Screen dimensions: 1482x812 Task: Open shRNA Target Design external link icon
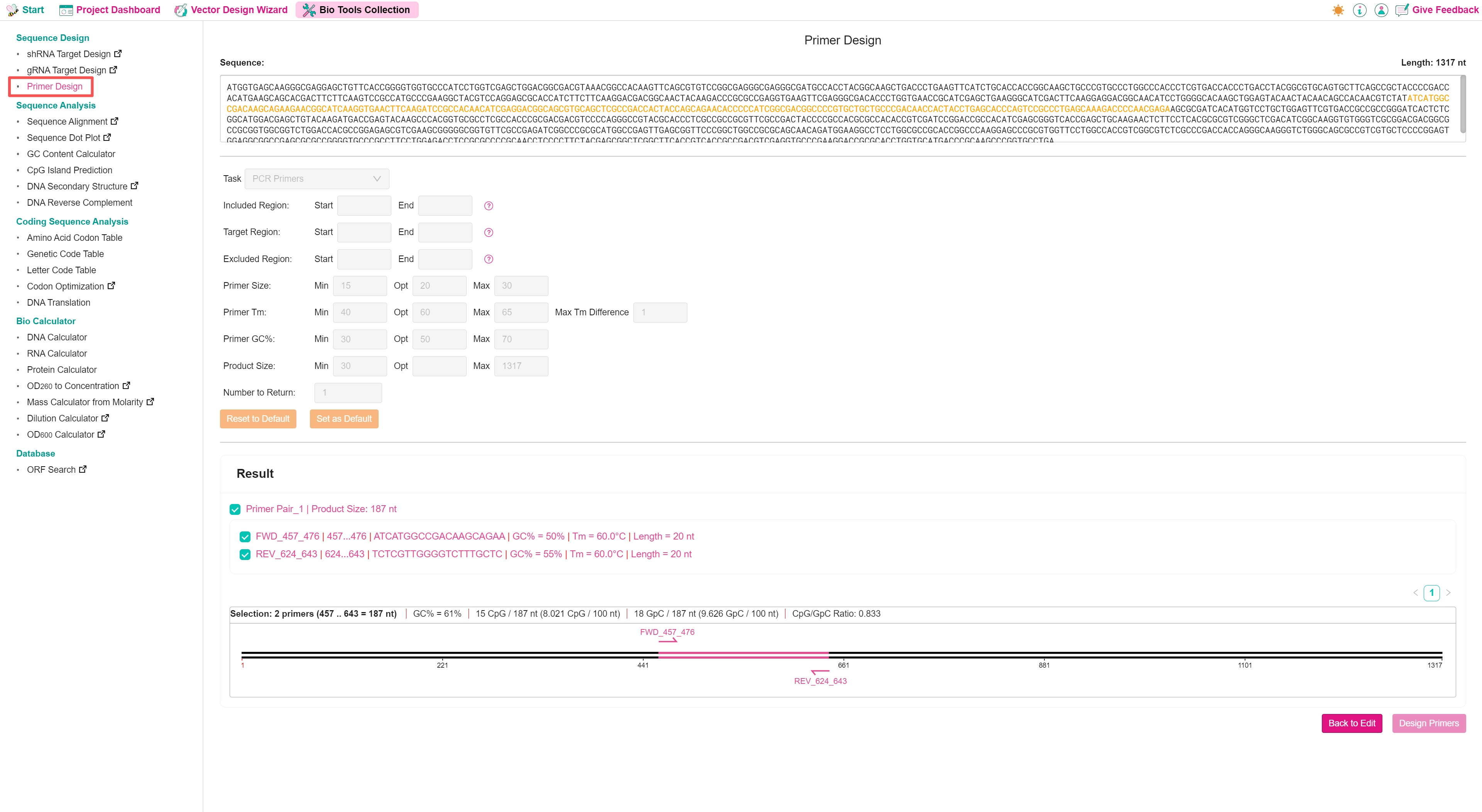coord(118,54)
